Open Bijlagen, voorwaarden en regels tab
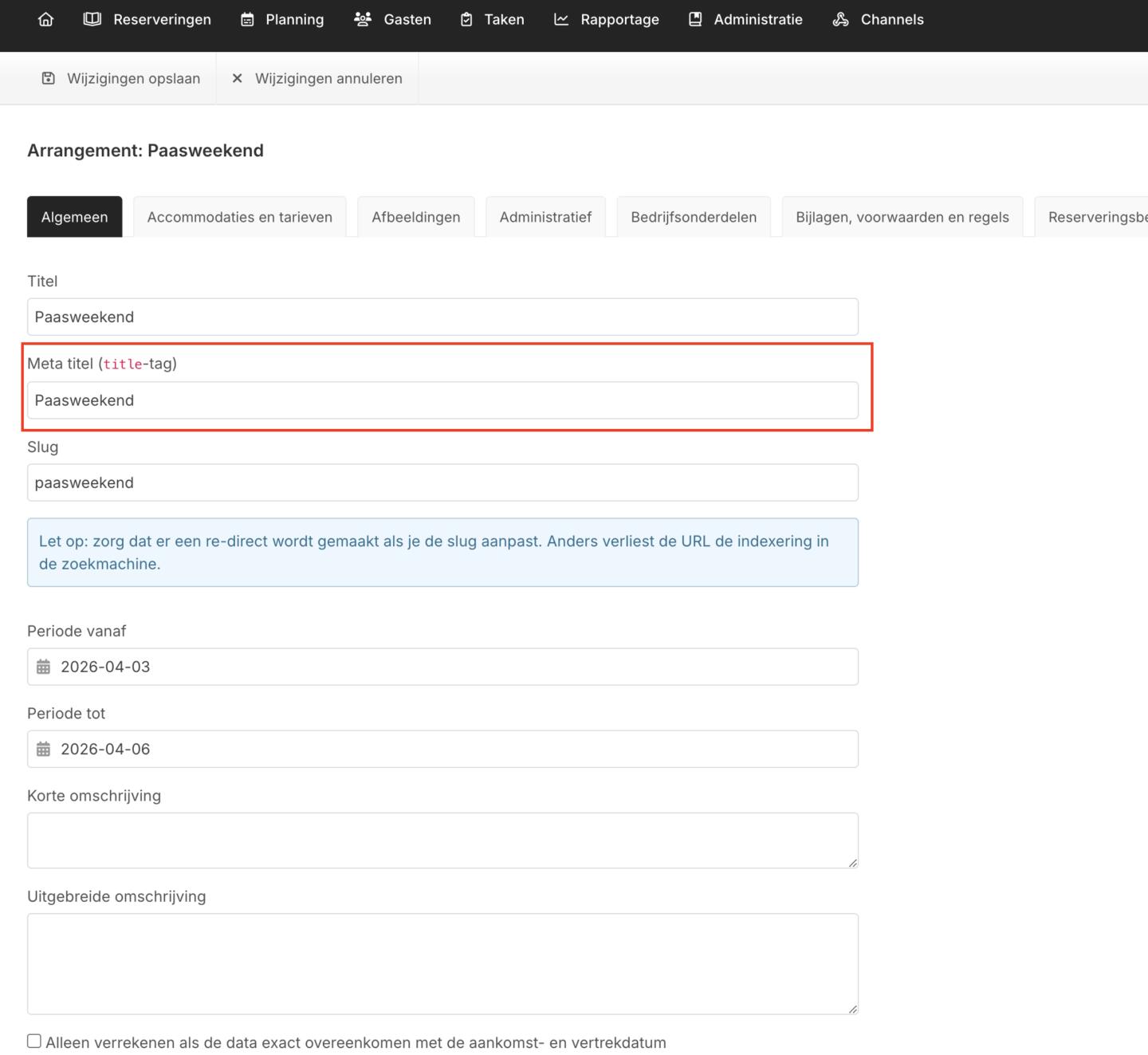Screen dimensions: 1148x1055 tap(902, 217)
